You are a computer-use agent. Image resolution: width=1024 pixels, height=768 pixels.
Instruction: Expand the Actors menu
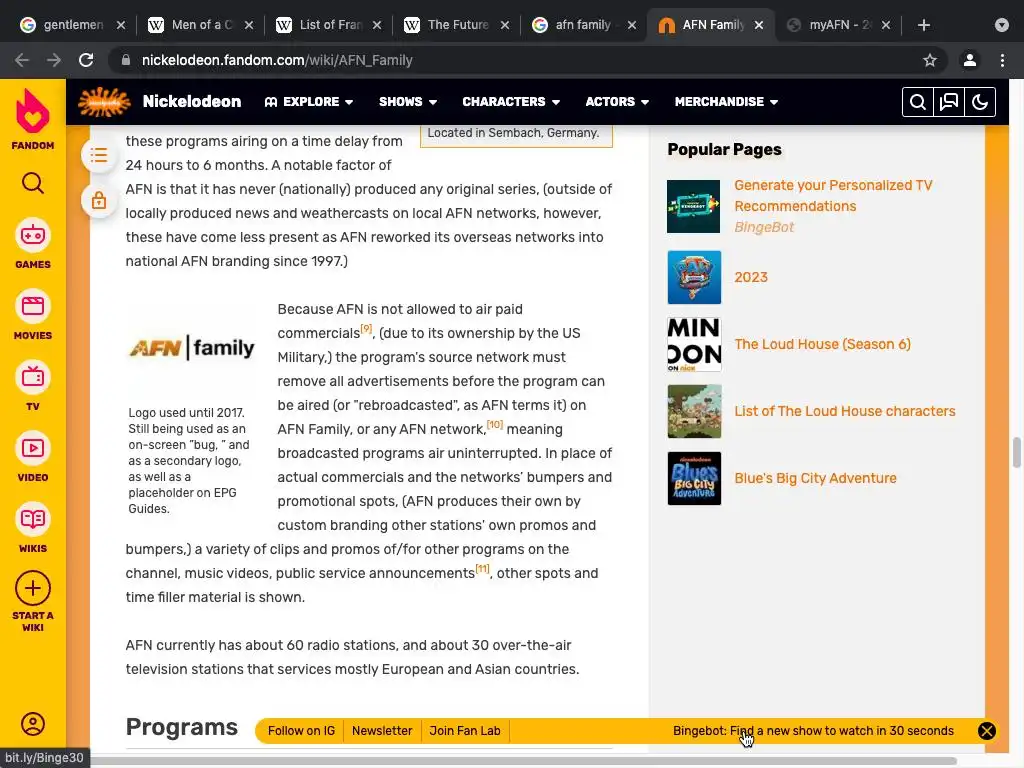point(617,102)
